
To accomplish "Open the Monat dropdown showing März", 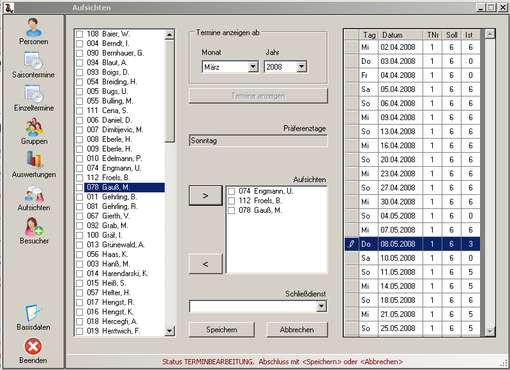I will click(x=253, y=67).
